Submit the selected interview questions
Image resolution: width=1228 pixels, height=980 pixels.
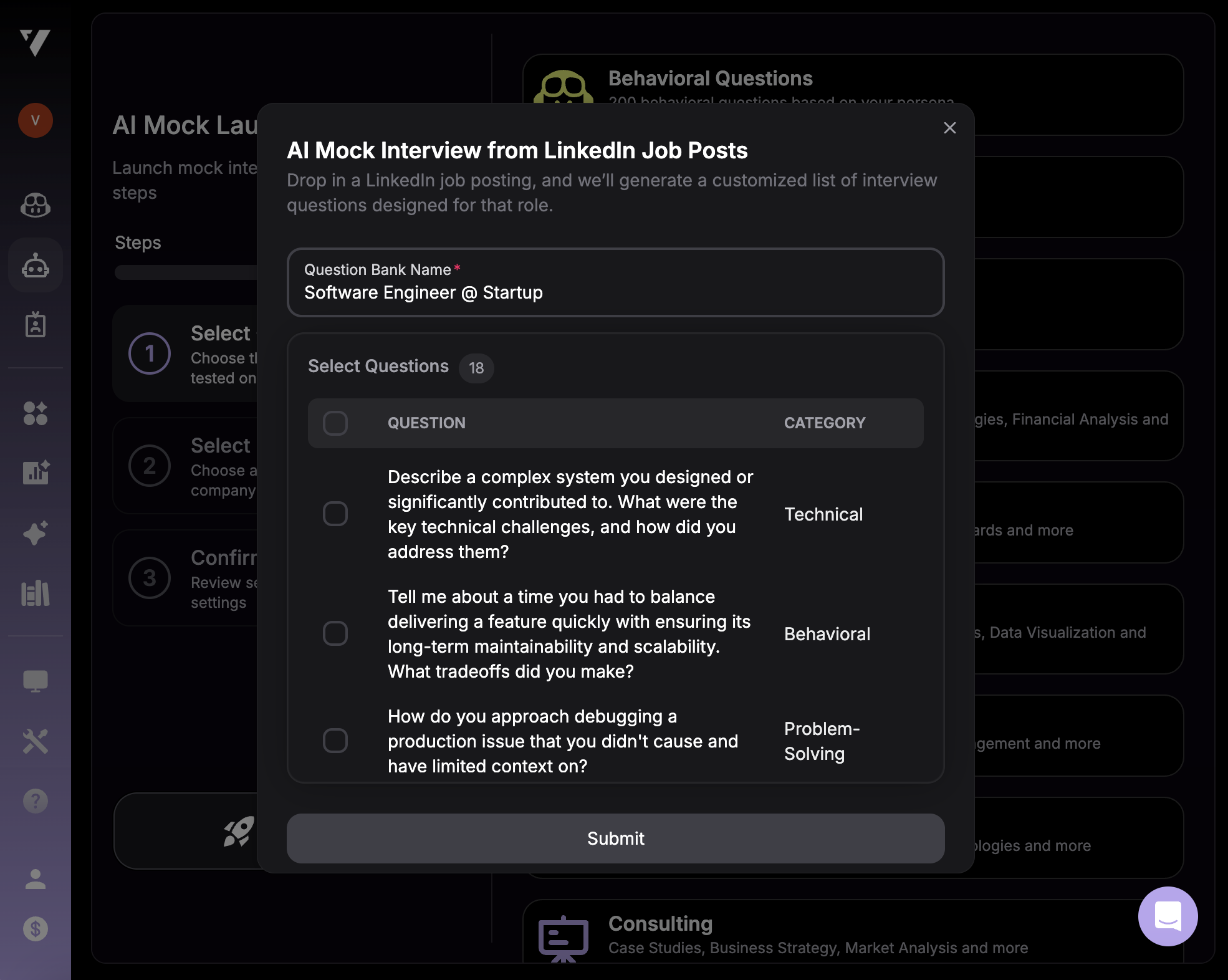[x=615, y=838]
